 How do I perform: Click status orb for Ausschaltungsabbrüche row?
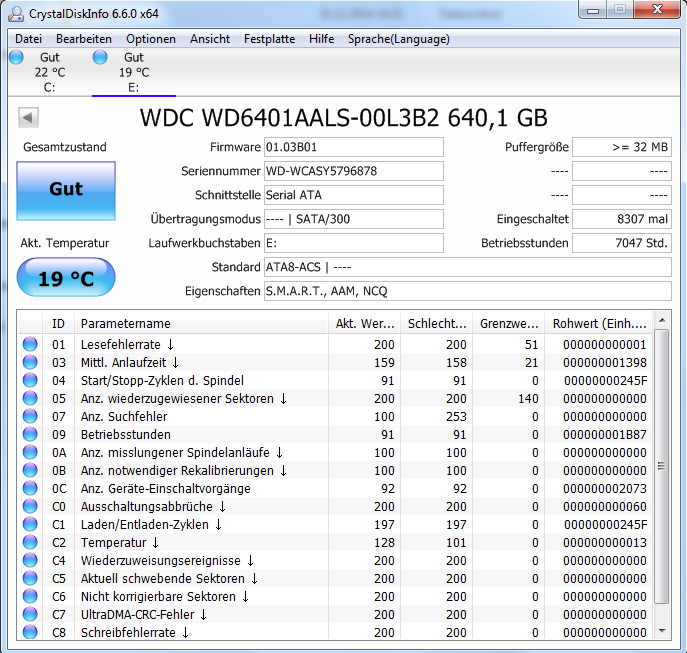[30, 506]
